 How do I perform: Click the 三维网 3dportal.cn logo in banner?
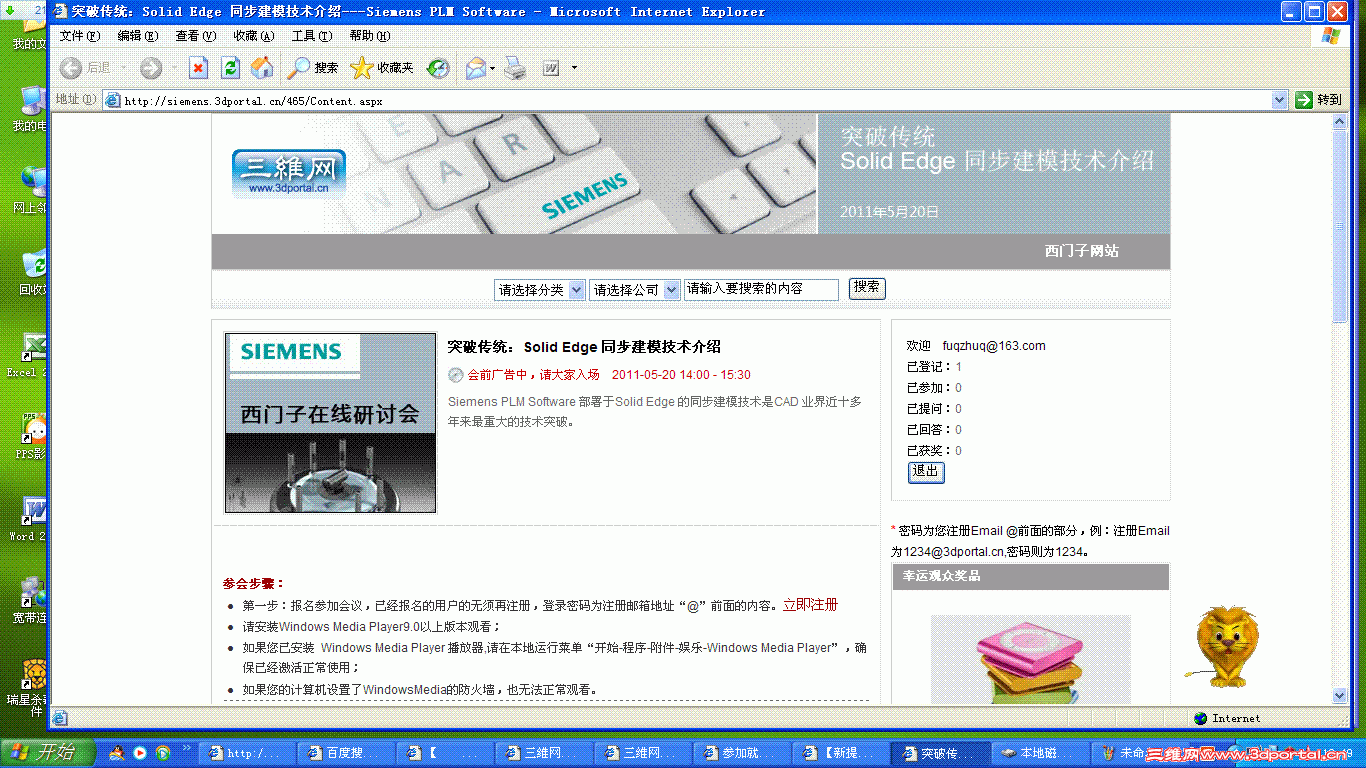tap(289, 173)
